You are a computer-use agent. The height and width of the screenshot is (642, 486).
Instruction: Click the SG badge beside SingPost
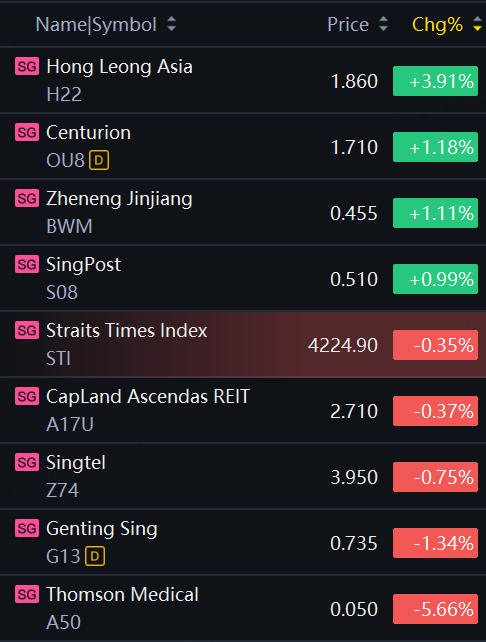pyautogui.click(x=27, y=264)
